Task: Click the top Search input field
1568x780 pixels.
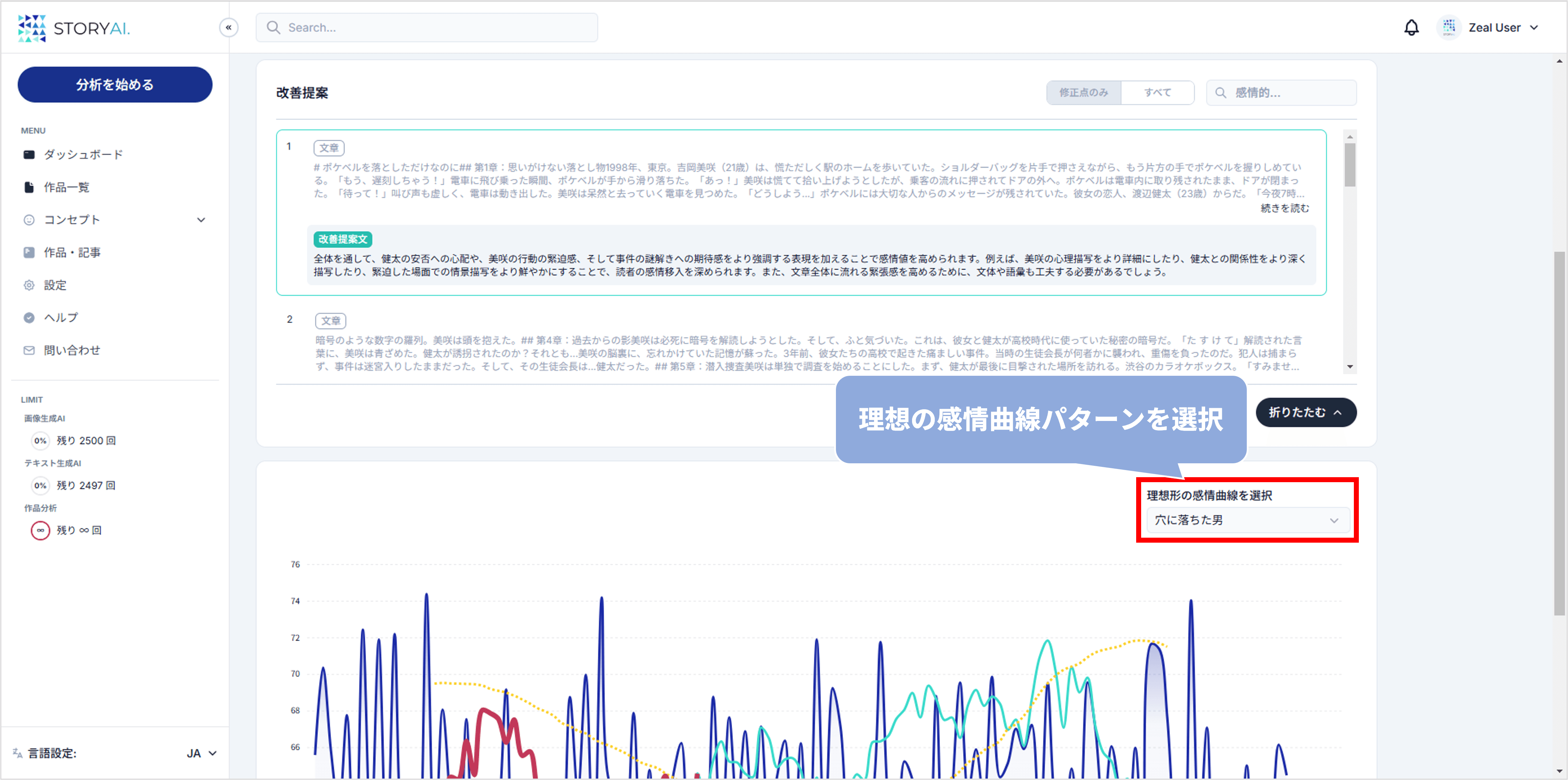Action: pyautogui.click(x=427, y=27)
